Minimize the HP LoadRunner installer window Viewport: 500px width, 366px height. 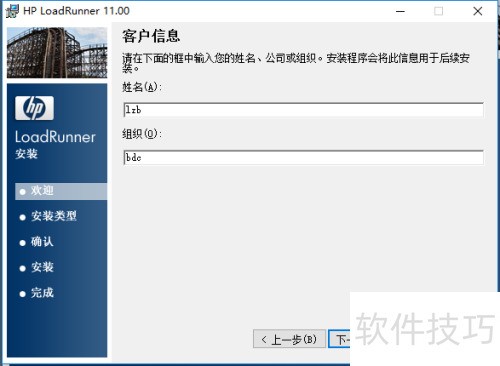click(400, 11)
